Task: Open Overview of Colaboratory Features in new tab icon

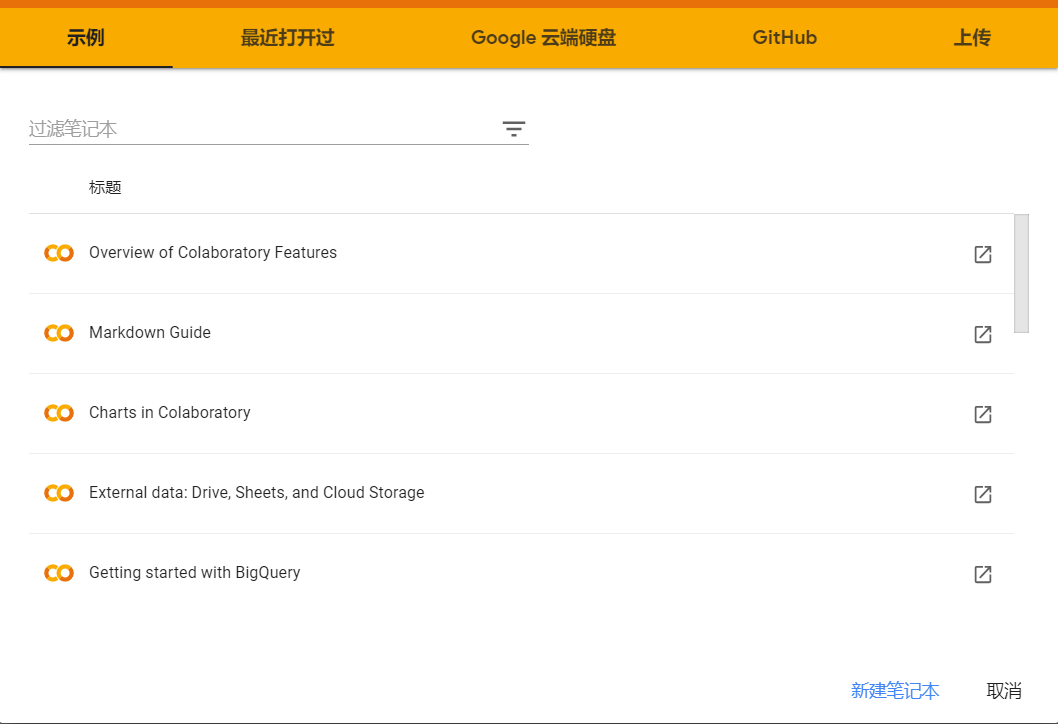Action: coord(983,254)
